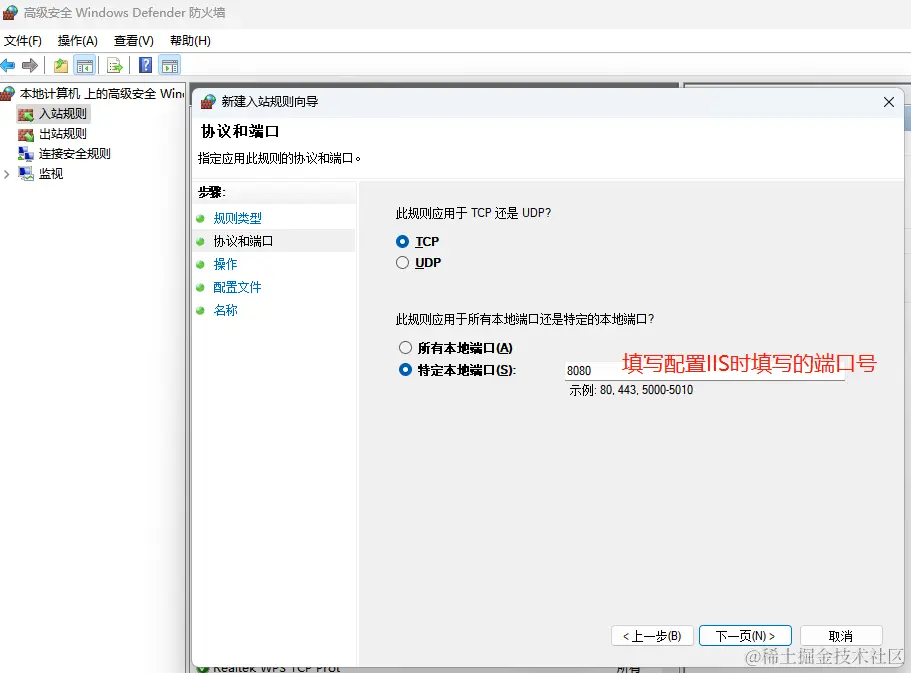Select Inbound Rules (入站规则) in tree
The height and width of the screenshot is (673, 911).
click(x=63, y=114)
